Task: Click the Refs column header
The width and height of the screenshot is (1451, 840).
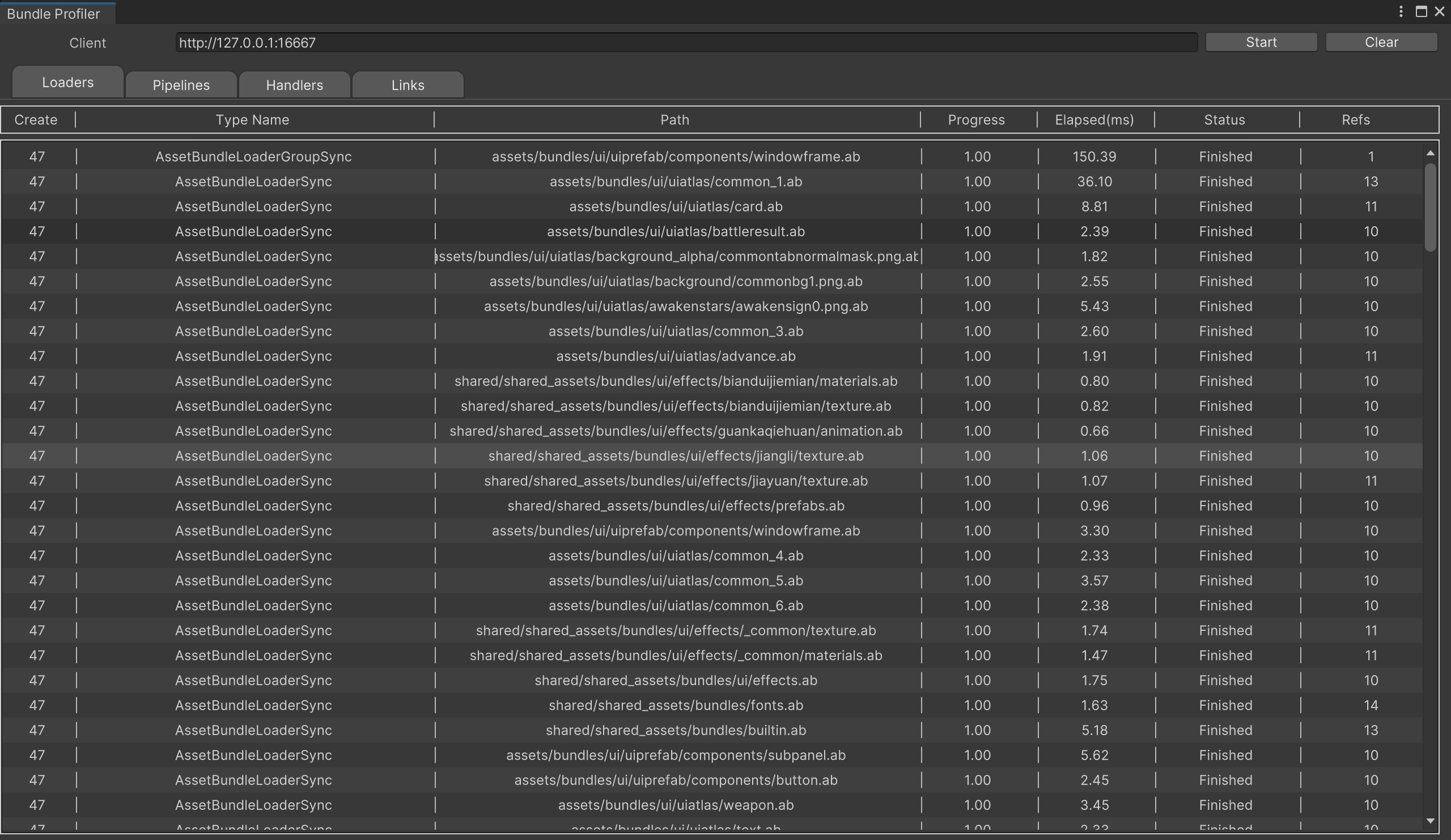Action: coord(1355,120)
